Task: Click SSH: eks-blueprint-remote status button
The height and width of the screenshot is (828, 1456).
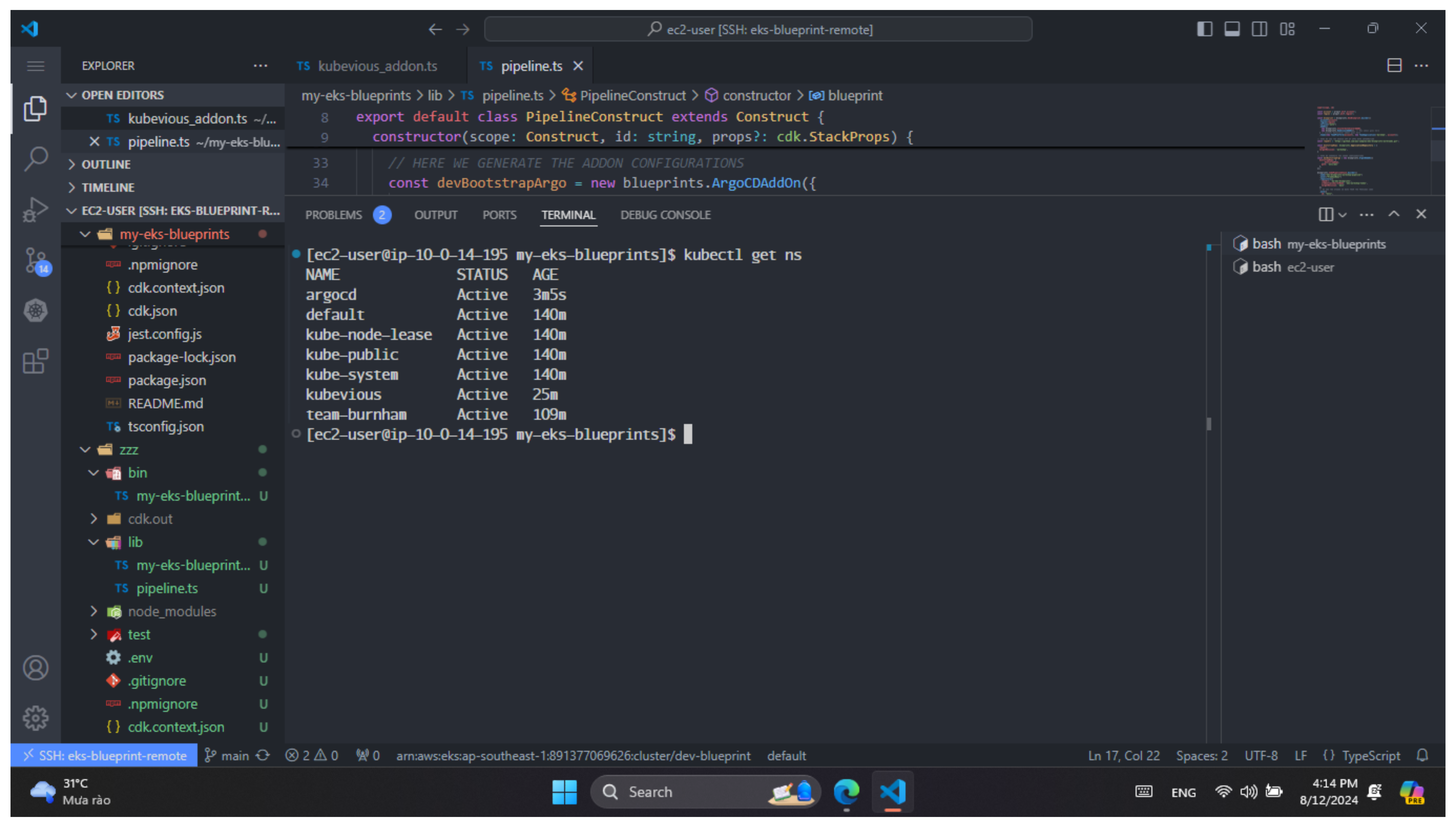Action: [x=104, y=755]
